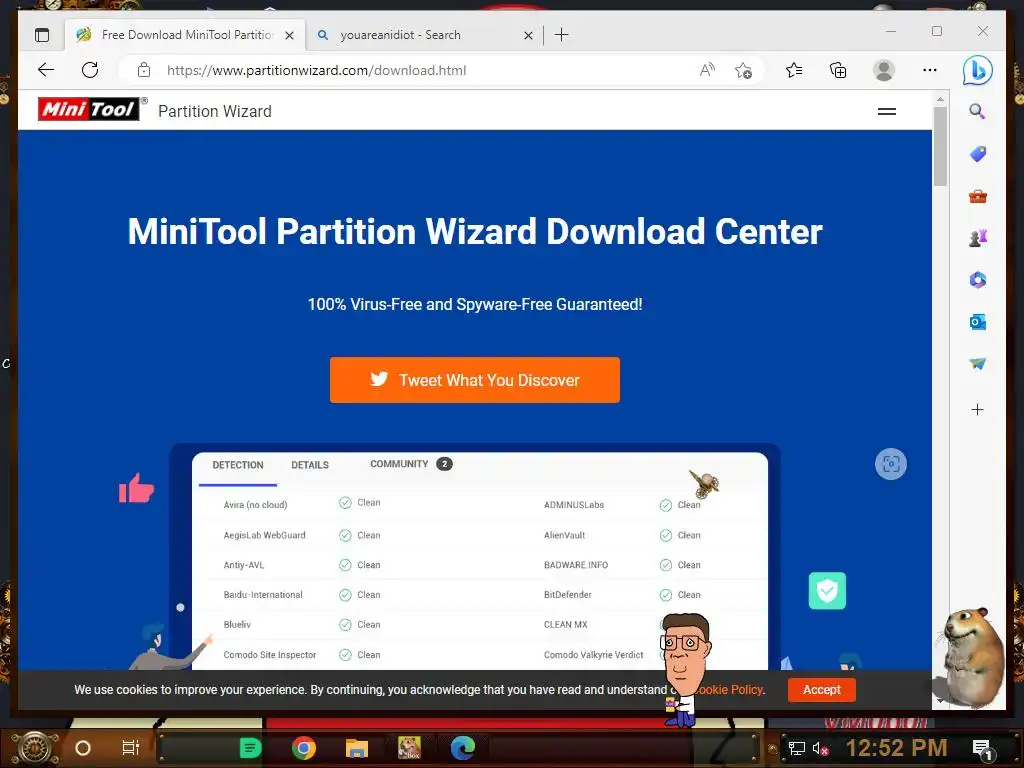Image resolution: width=1024 pixels, height=768 pixels.
Task: Switch to Microsoft Edge on taskbar
Action: [x=463, y=748]
